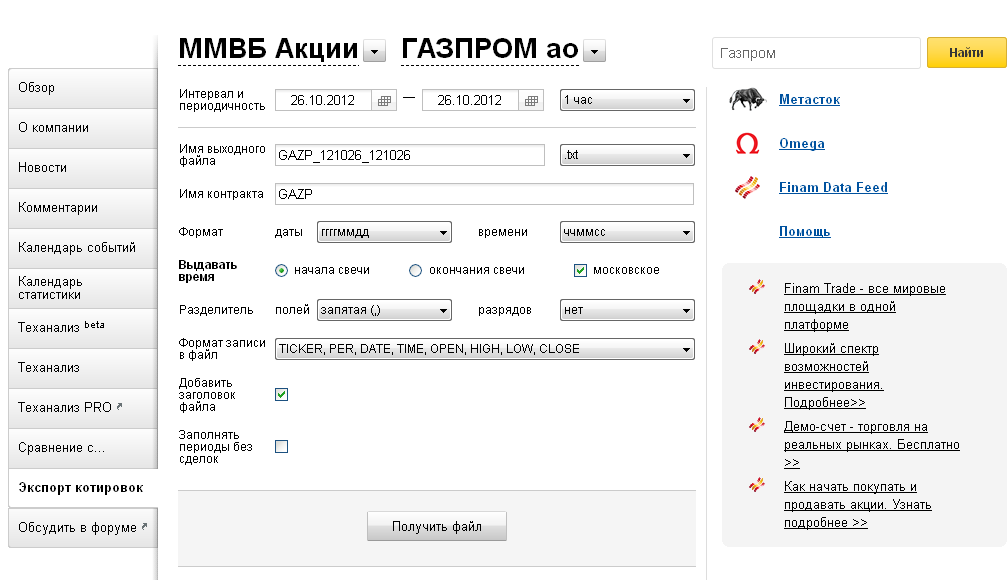Click the end date 26.10.2012 field
This screenshot has height=580, width=1007.
tap(470, 101)
